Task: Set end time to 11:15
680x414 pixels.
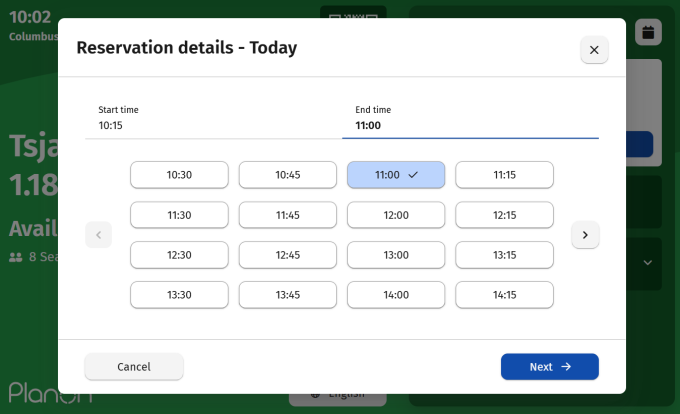Action: tap(504, 175)
